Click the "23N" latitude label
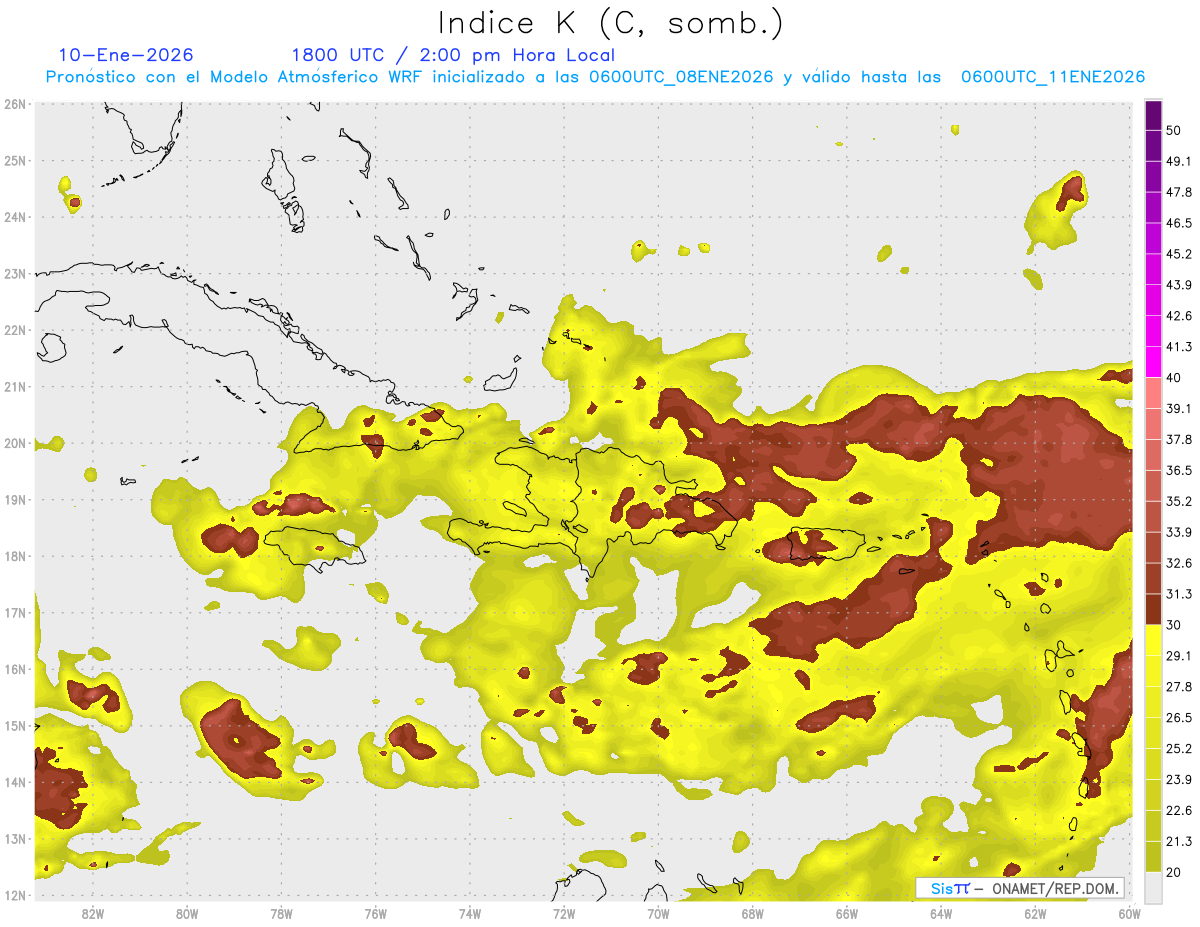This screenshot has height=927, width=1200. (15, 273)
